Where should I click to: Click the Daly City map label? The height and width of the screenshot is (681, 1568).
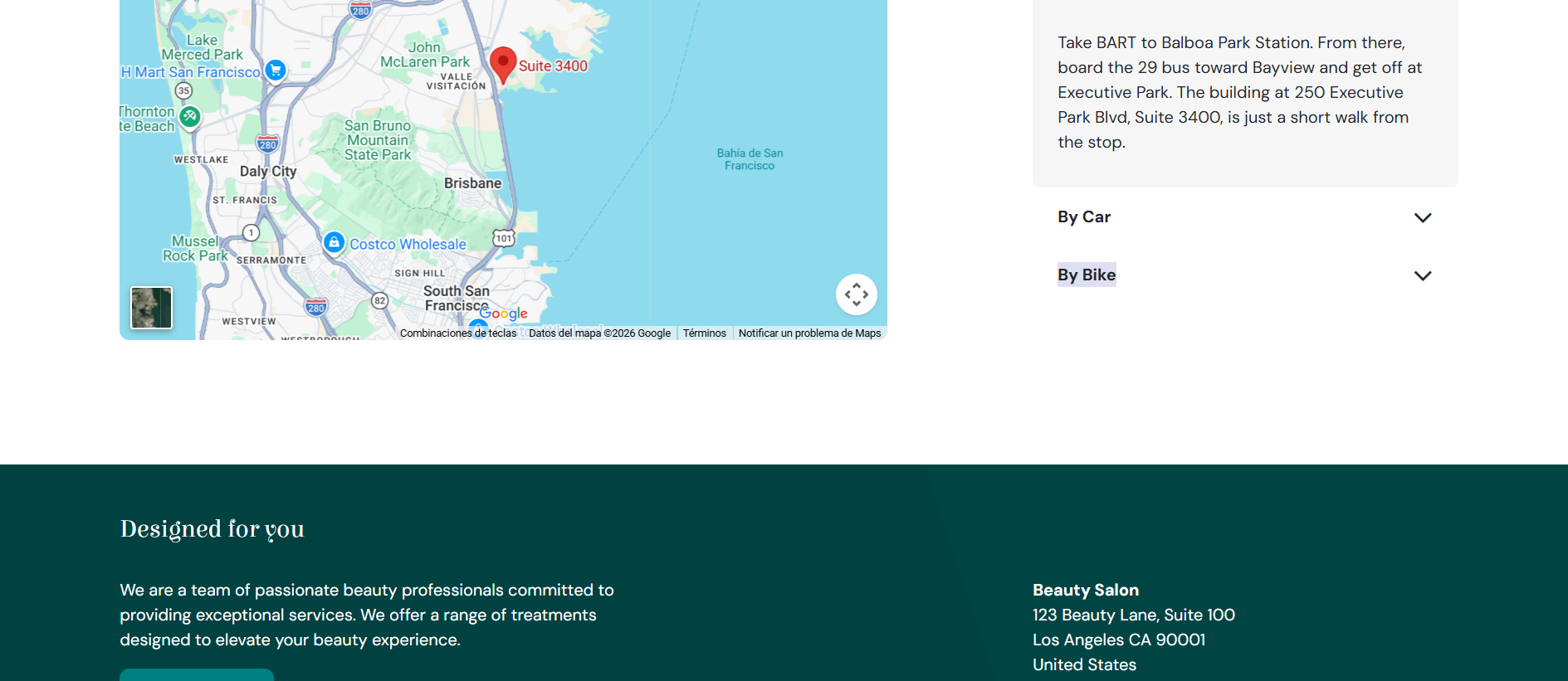pyautogui.click(x=268, y=171)
